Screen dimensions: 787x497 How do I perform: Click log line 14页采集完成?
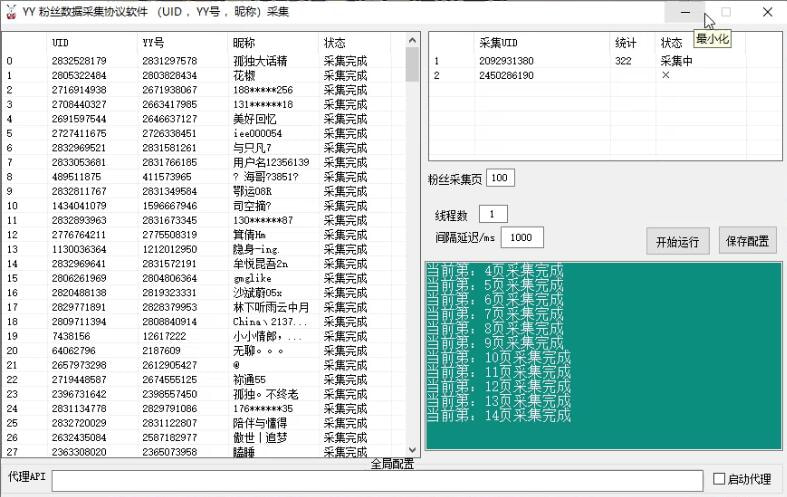(x=499, y=416)
